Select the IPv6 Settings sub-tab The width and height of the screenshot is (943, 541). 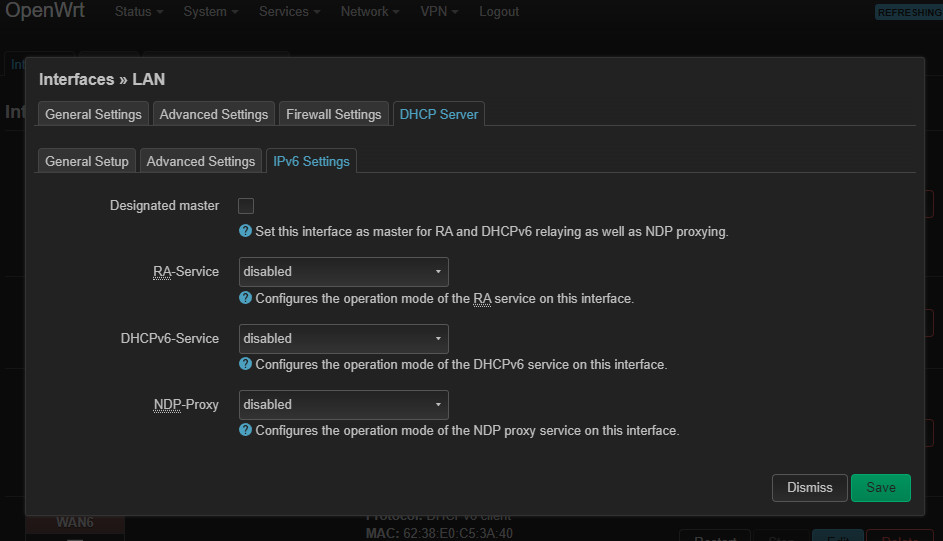(x=311, y=161)
